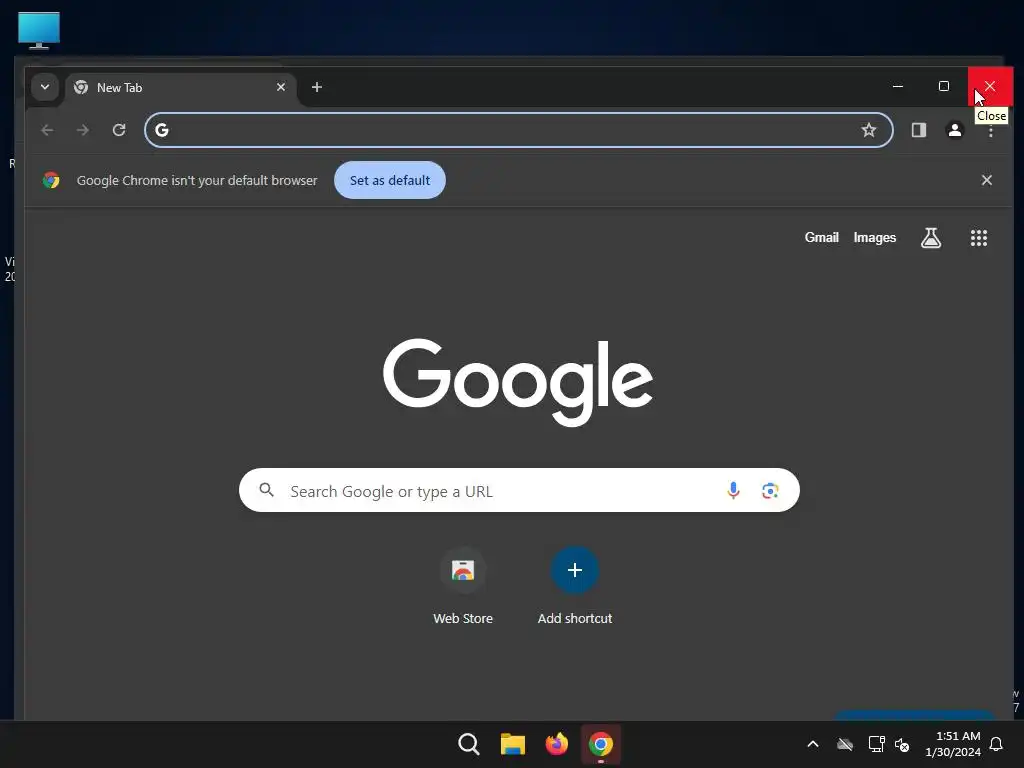
Task: Click the muted volume tray icon
Action: point(902,744)
